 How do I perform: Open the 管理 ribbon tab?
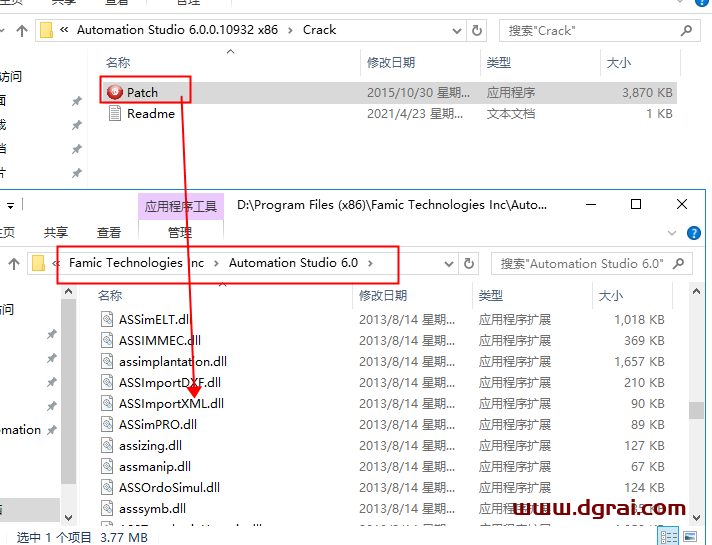click(x=180, y=233)
